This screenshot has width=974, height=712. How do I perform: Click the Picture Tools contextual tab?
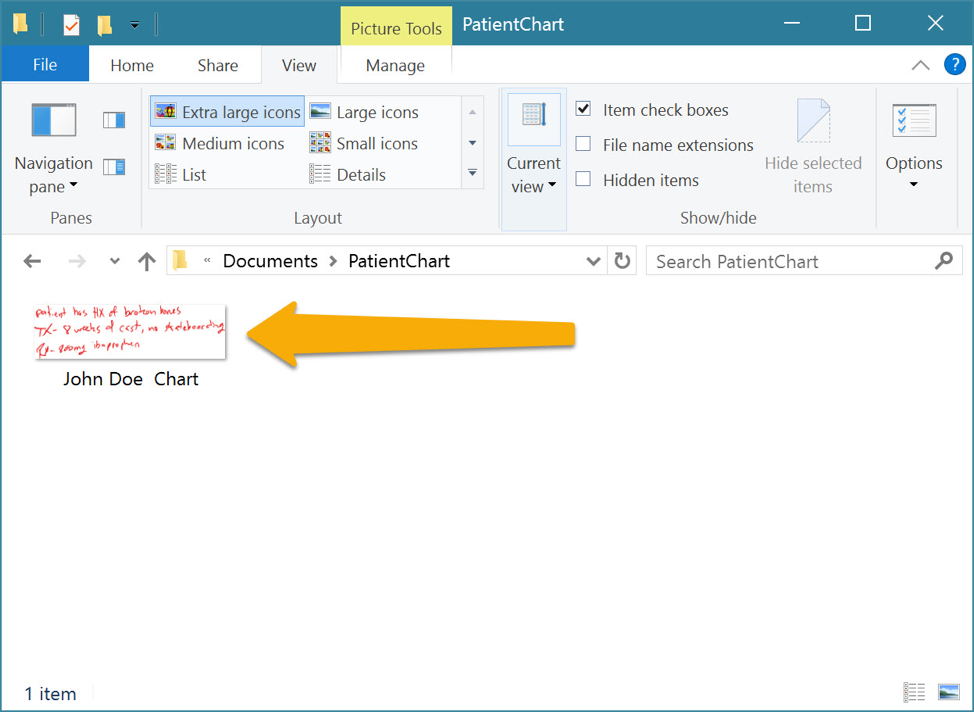tap(396, 27)
